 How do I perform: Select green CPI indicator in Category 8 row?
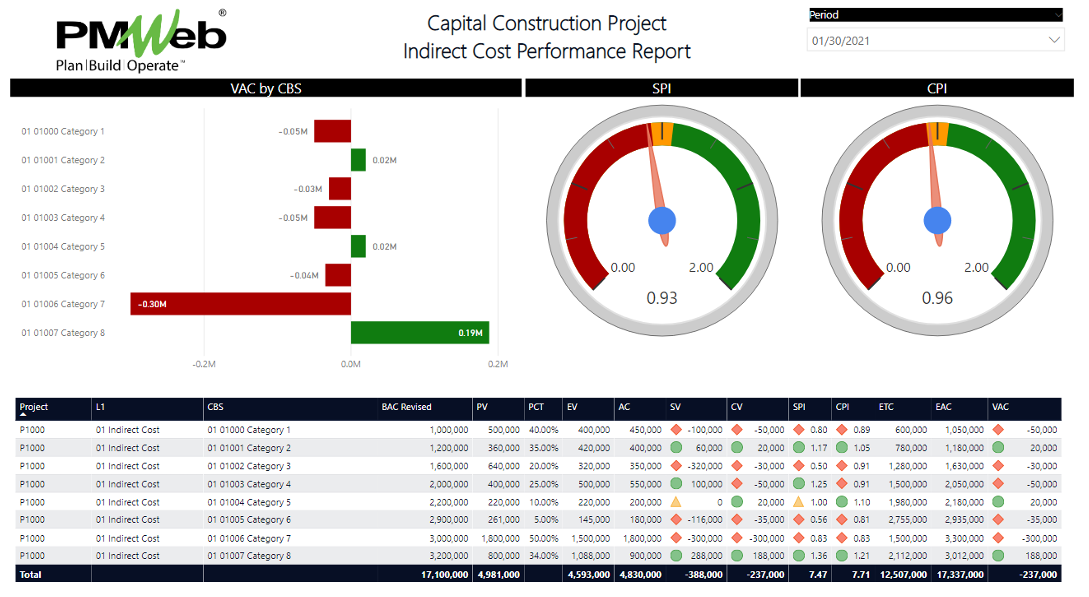842,556
